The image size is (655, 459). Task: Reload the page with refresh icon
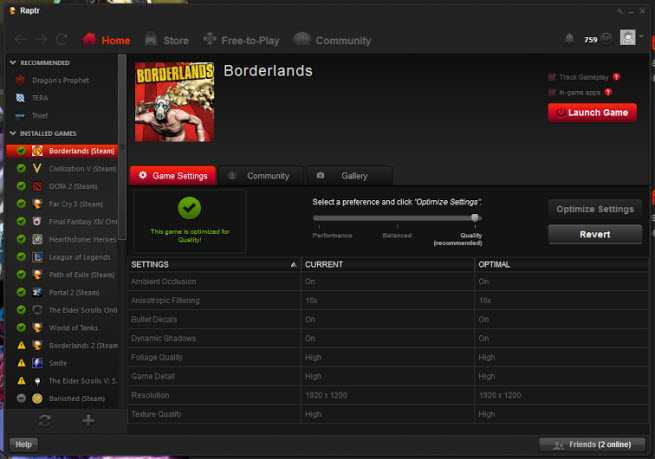[x=62, y=40]
